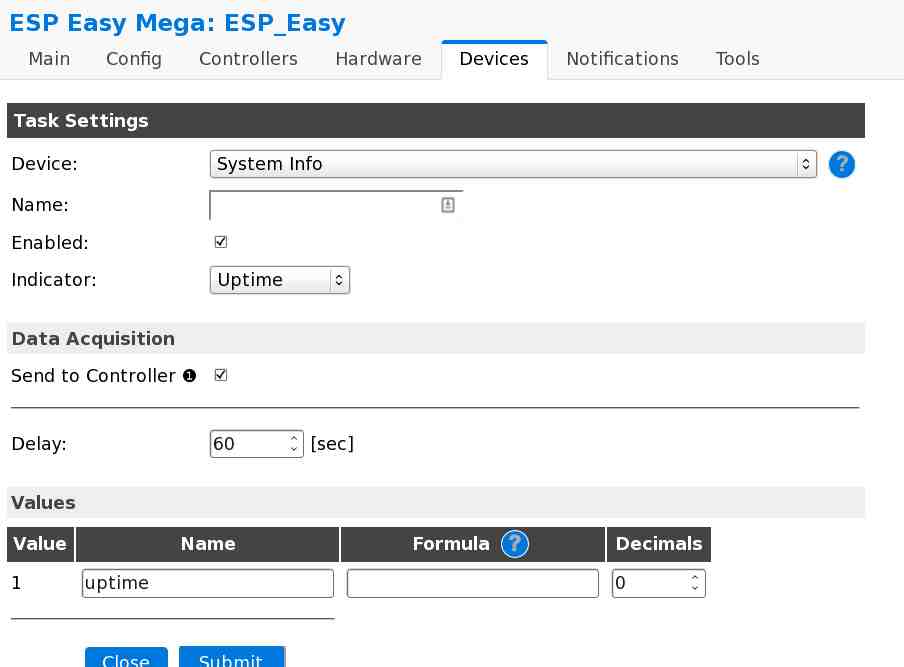Click the Values section heading
This screenshot has height=667, width=904.
point(43,503)
